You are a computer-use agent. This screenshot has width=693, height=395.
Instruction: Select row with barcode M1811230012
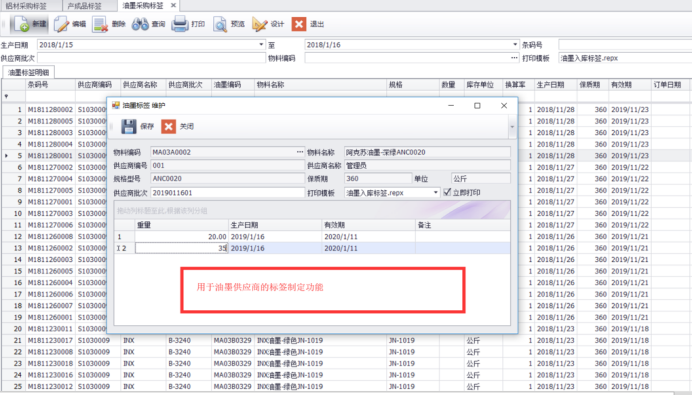(50, 386)
